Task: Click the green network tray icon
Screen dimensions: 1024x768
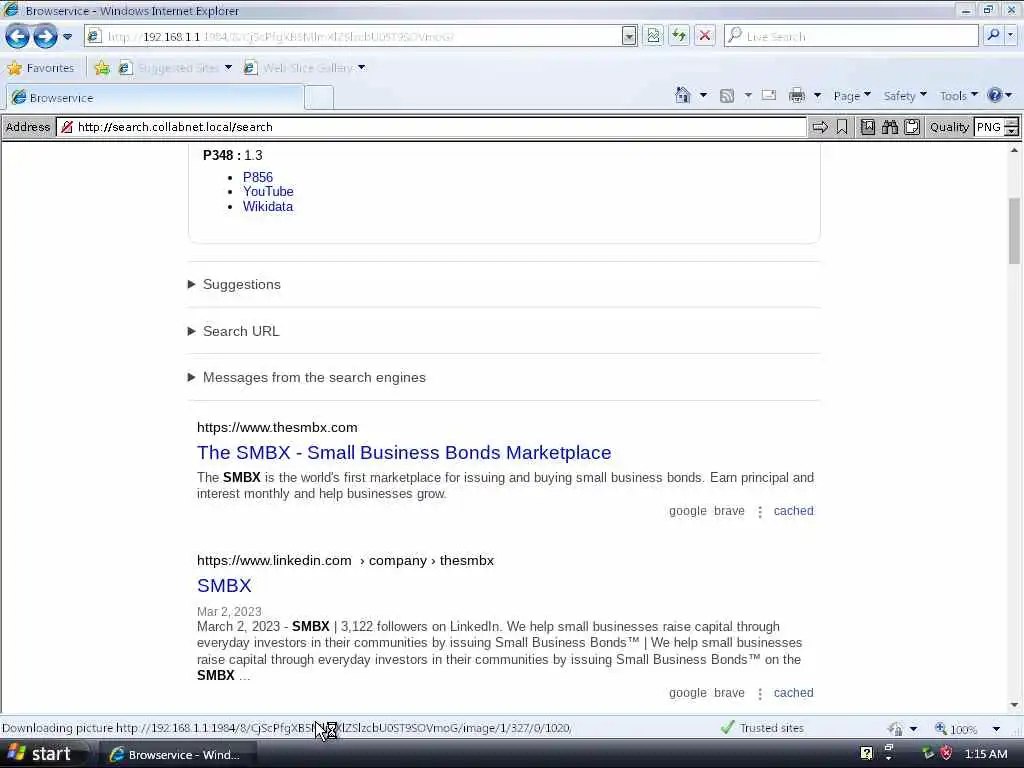Action: click(x=927, y=754)
